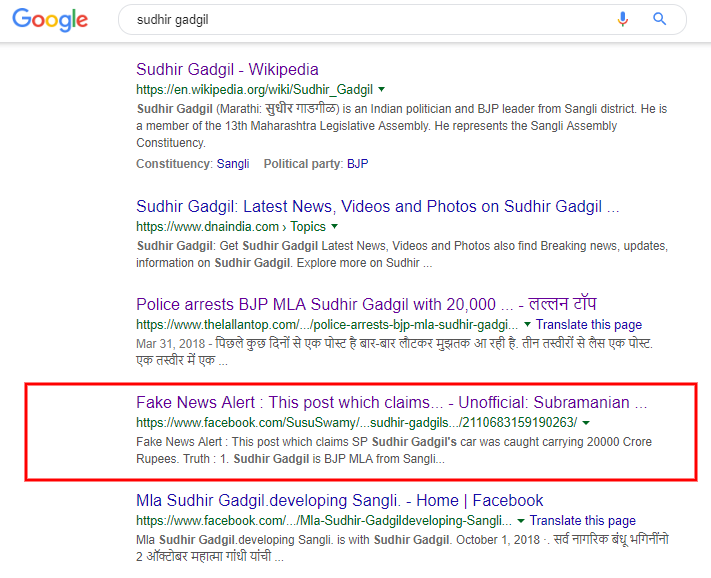Screen dimensions: 711x578
Task: Click the snippet about 20000 Crore Rupees
Action: pos(394,450)
